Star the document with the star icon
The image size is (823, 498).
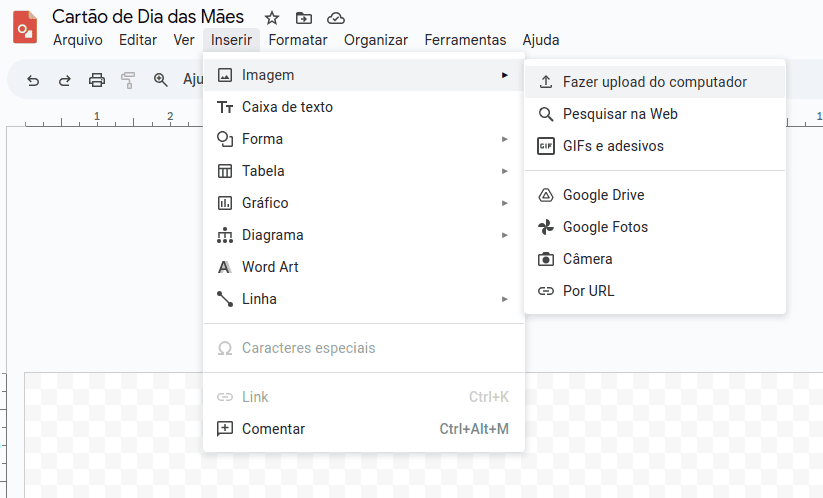point(271,18)
